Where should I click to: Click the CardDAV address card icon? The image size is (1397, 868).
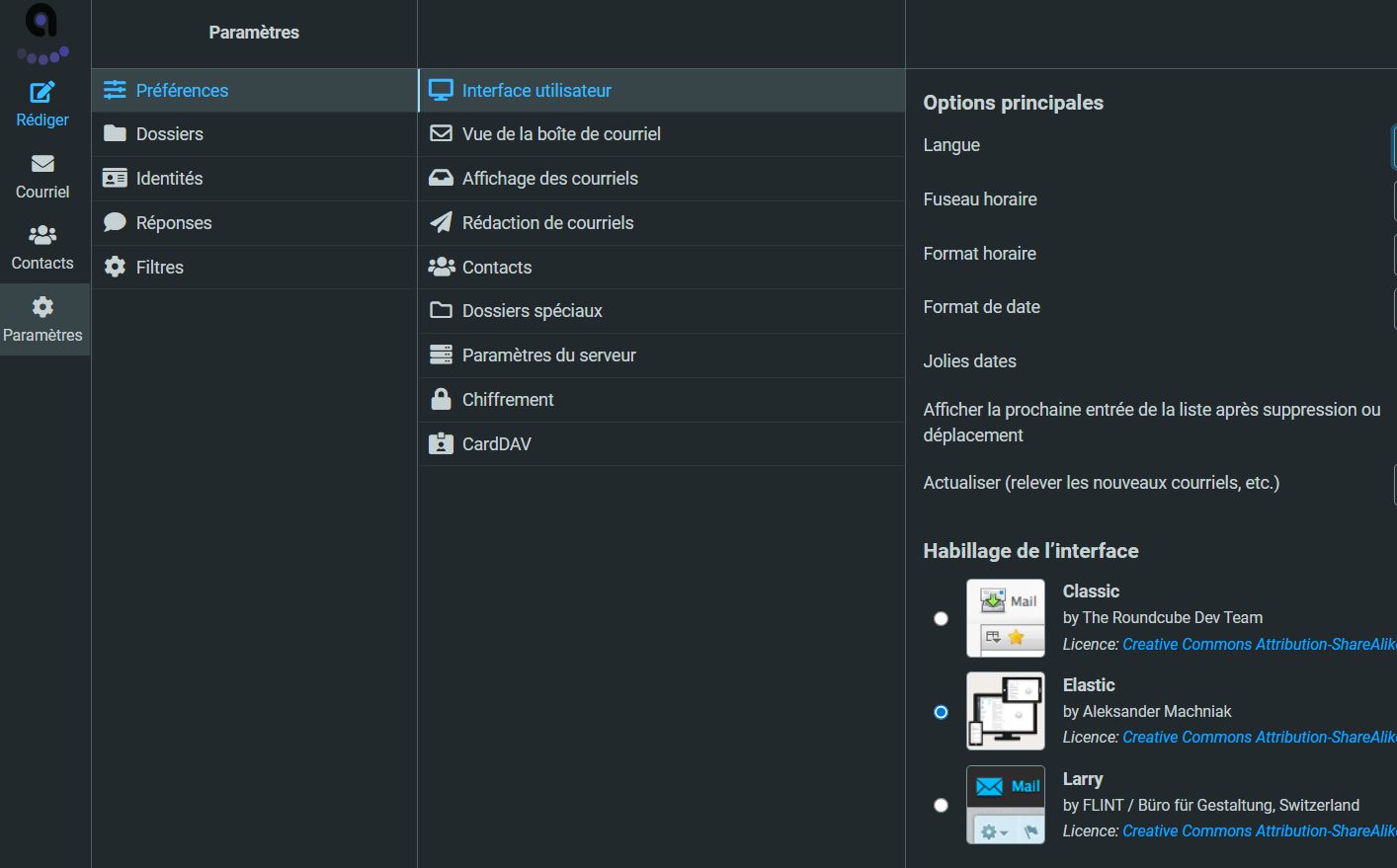pos(441,443)
